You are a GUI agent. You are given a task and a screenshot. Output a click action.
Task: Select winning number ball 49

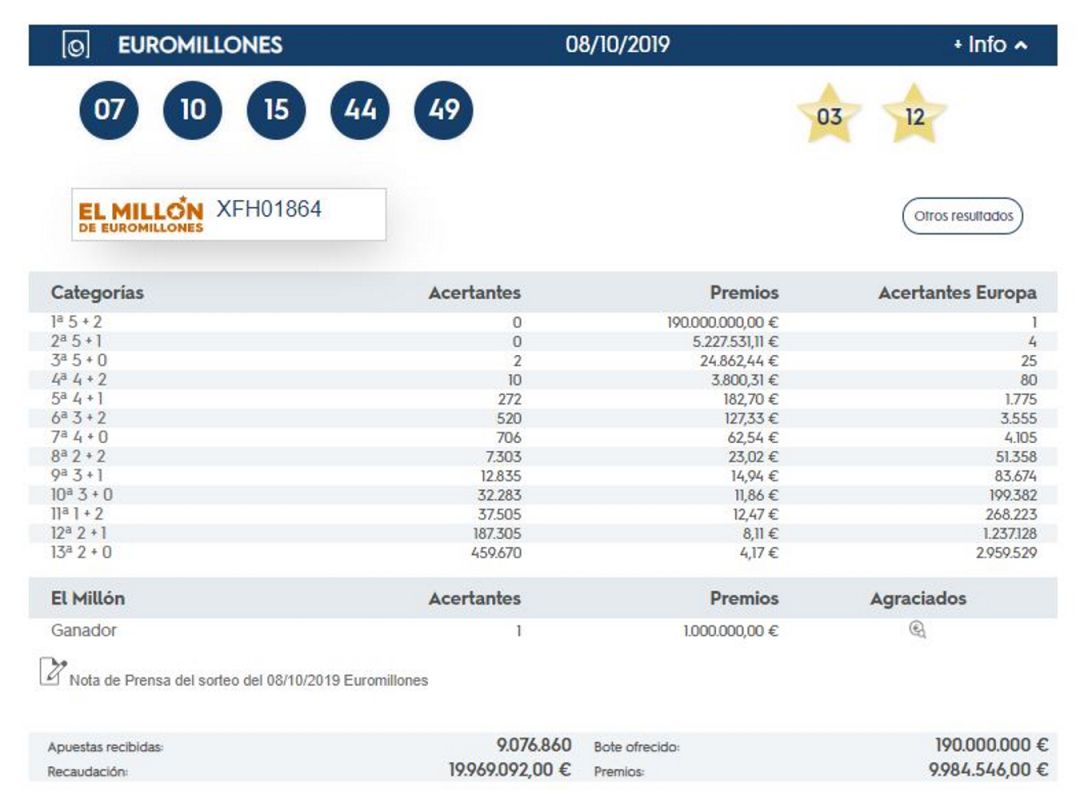(444, 110)
